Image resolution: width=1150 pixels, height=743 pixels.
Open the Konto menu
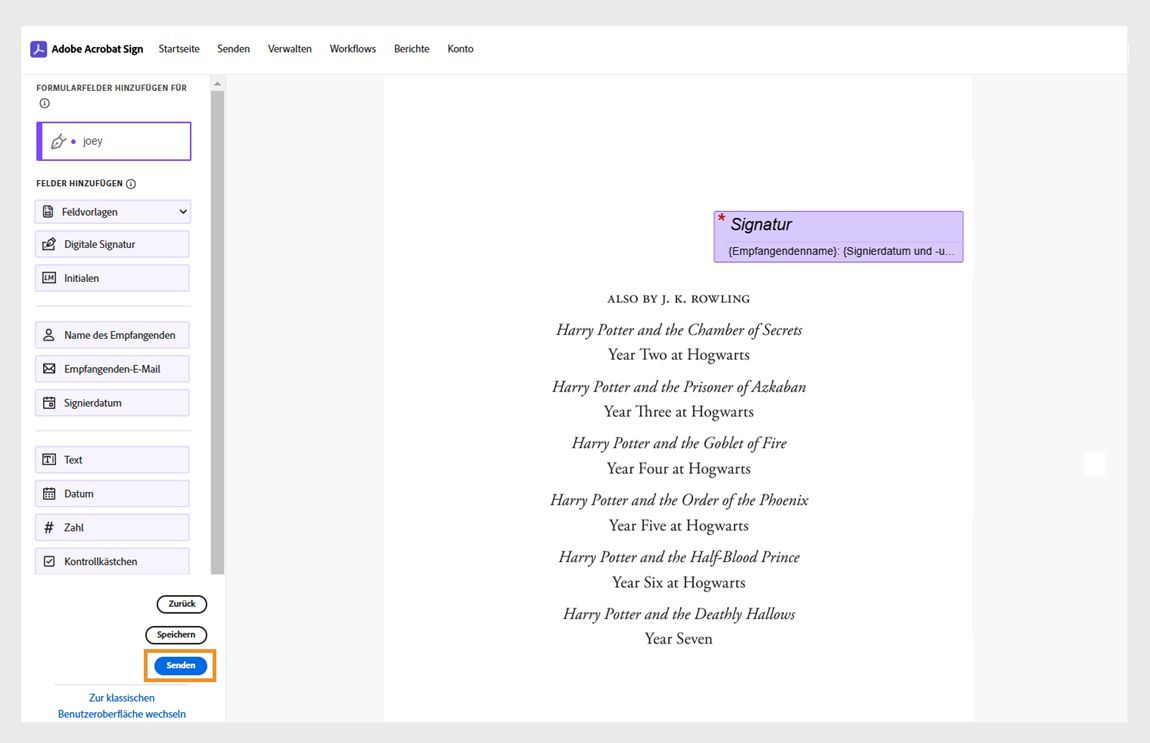(461, 49)
